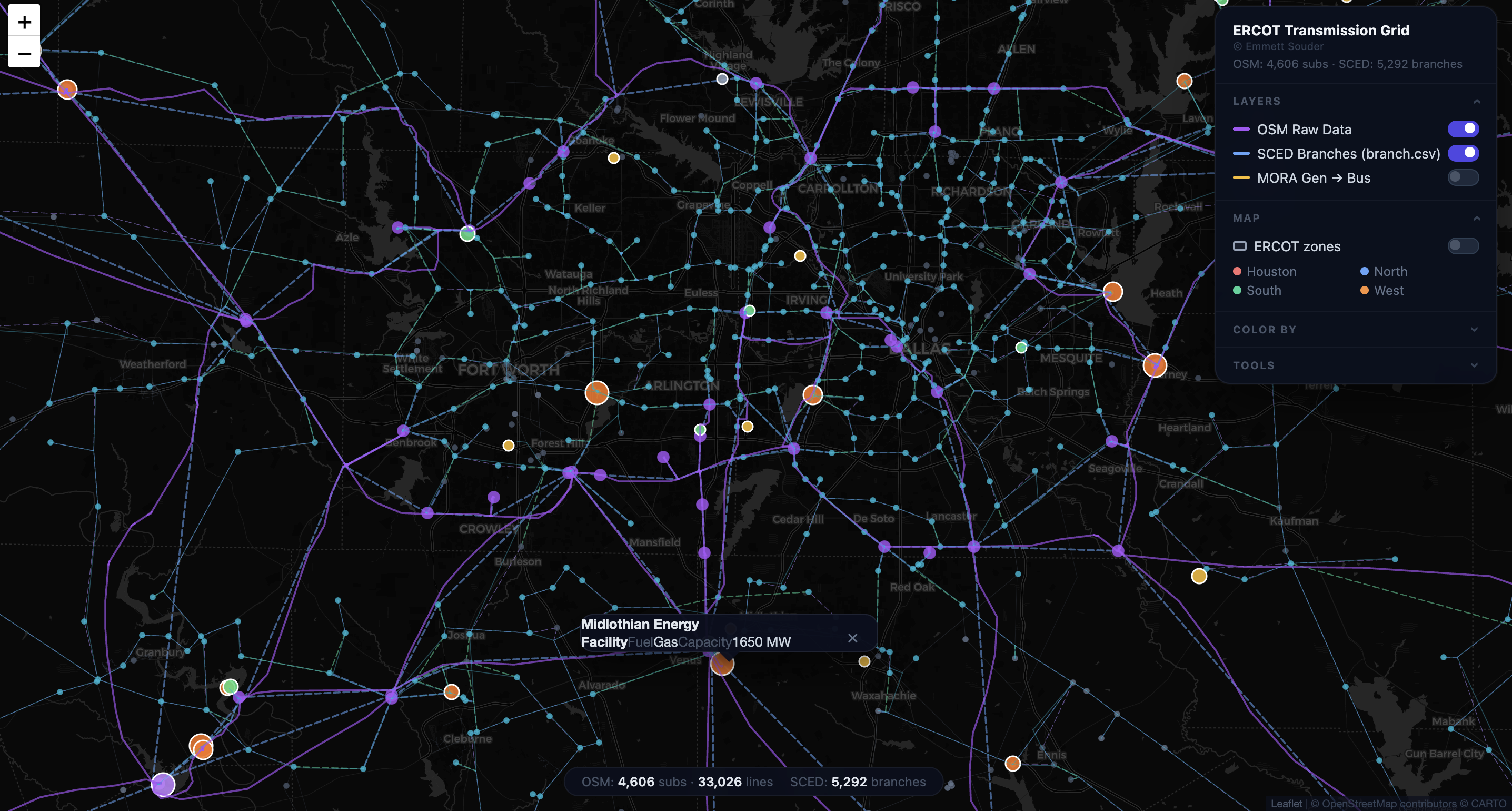The width and height of the screenshot is (1512, 811).
Task: Click the Houston red zone legend swatch
Action: pos(1237,271)
